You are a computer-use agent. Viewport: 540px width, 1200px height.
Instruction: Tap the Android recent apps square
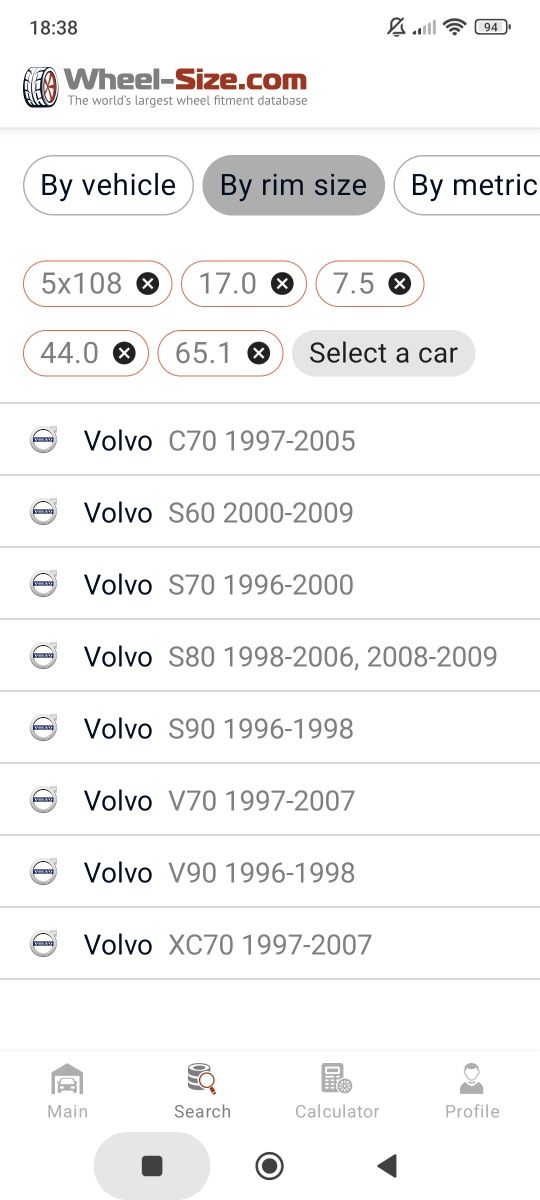152,1165
